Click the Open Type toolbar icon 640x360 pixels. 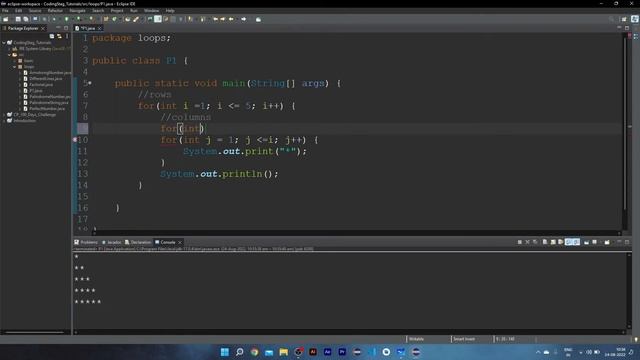coord(128,19)
